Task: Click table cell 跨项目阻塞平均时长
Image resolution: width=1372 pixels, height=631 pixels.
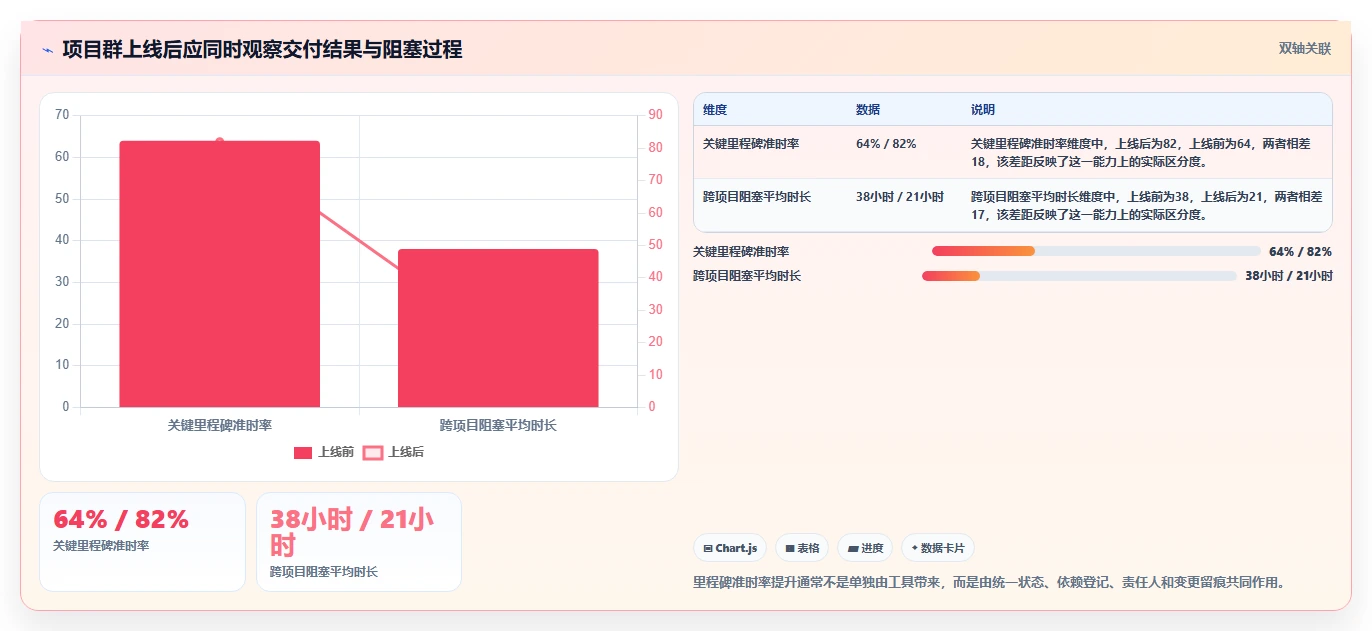Action: pyautogui.click(x=757, y=197)
